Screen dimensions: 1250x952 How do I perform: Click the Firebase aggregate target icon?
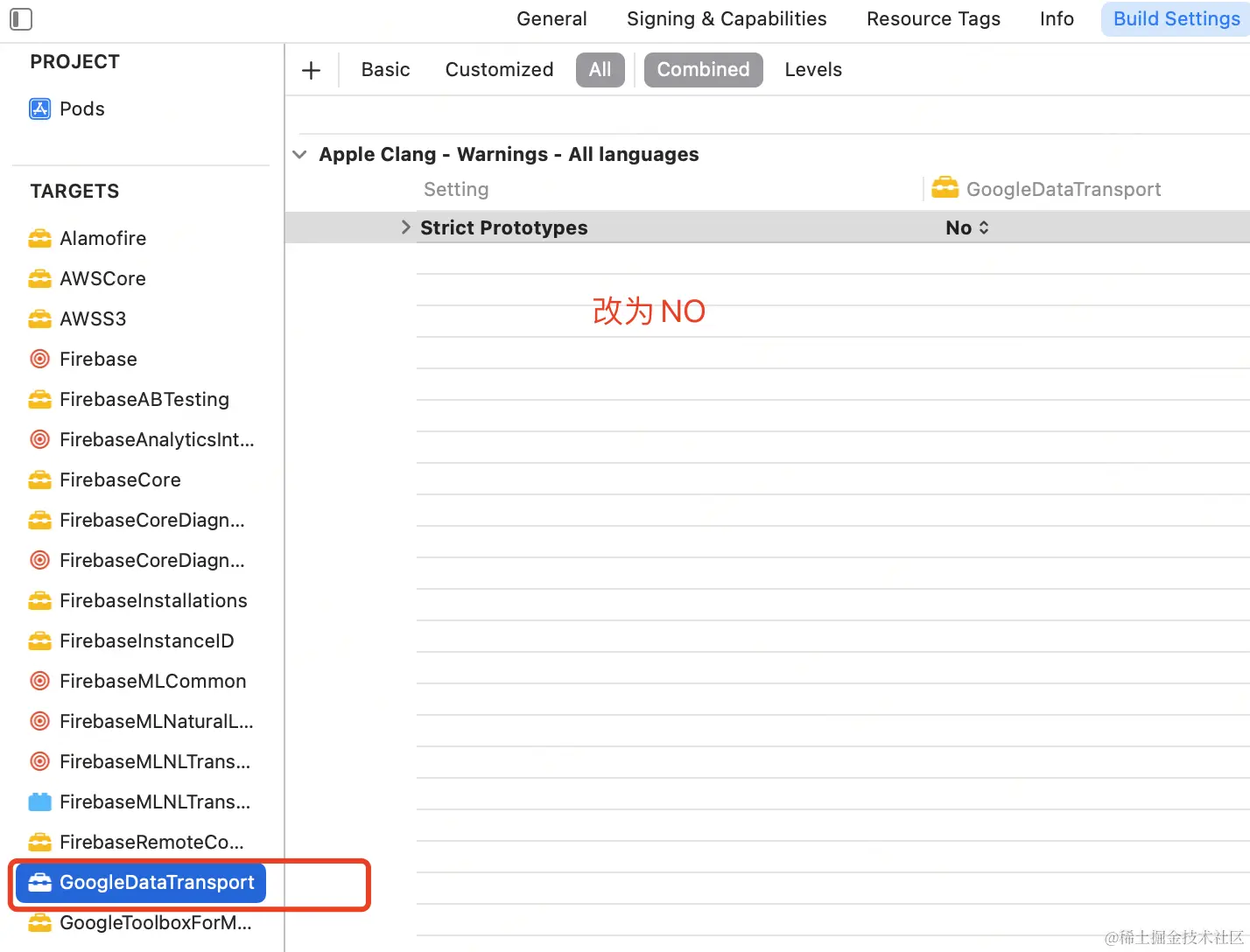pyautogui.click(x=40, y=359)
